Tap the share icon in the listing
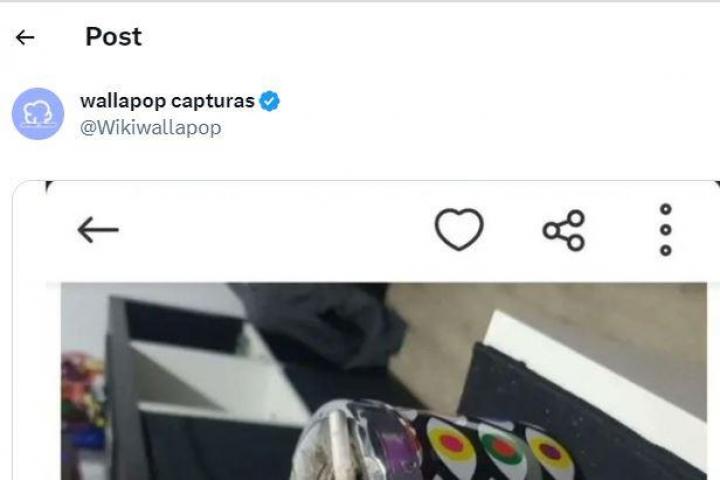This screenshot has height=480, width=720. click(x=564, y=230)
